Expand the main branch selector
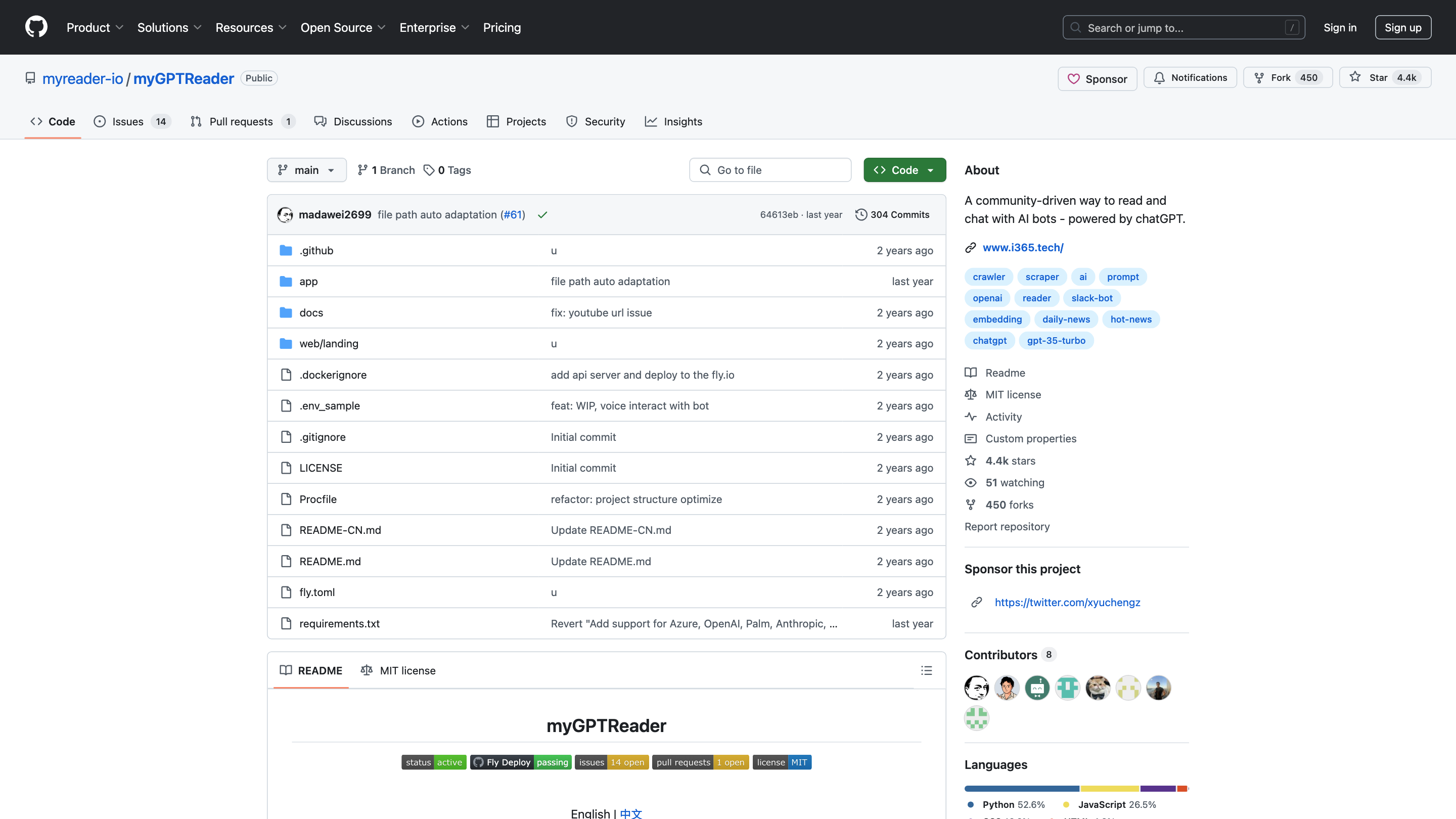The image size is (1456, 819). [306, 170]
